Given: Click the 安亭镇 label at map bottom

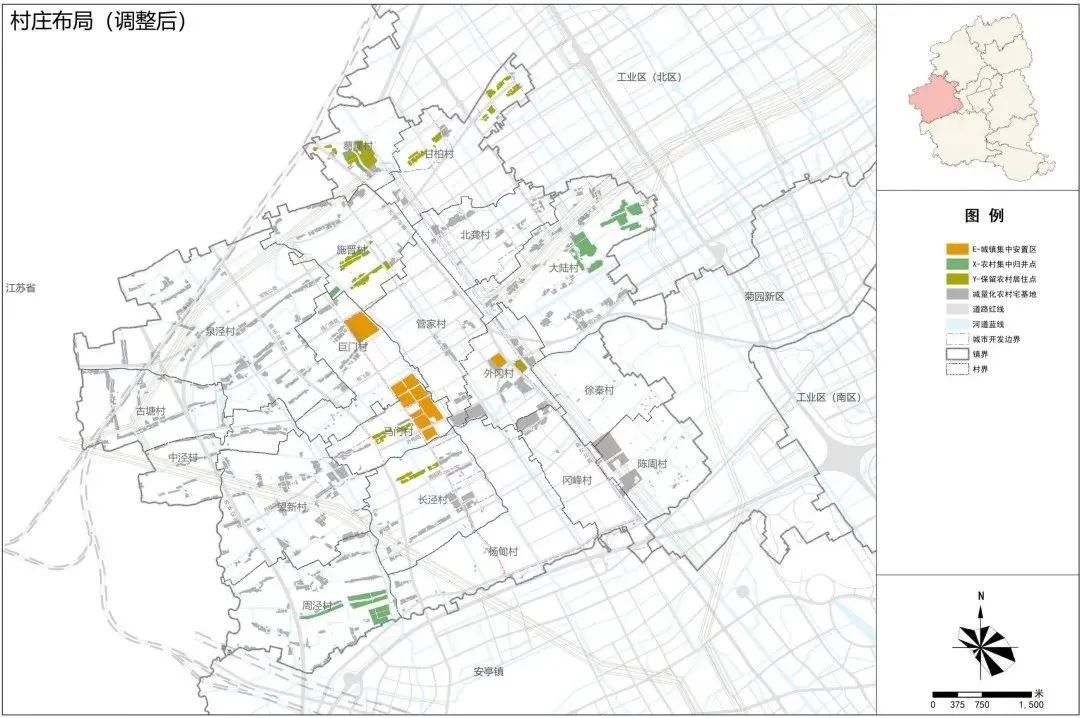Looking at the screenshot, I should (488, 671).
